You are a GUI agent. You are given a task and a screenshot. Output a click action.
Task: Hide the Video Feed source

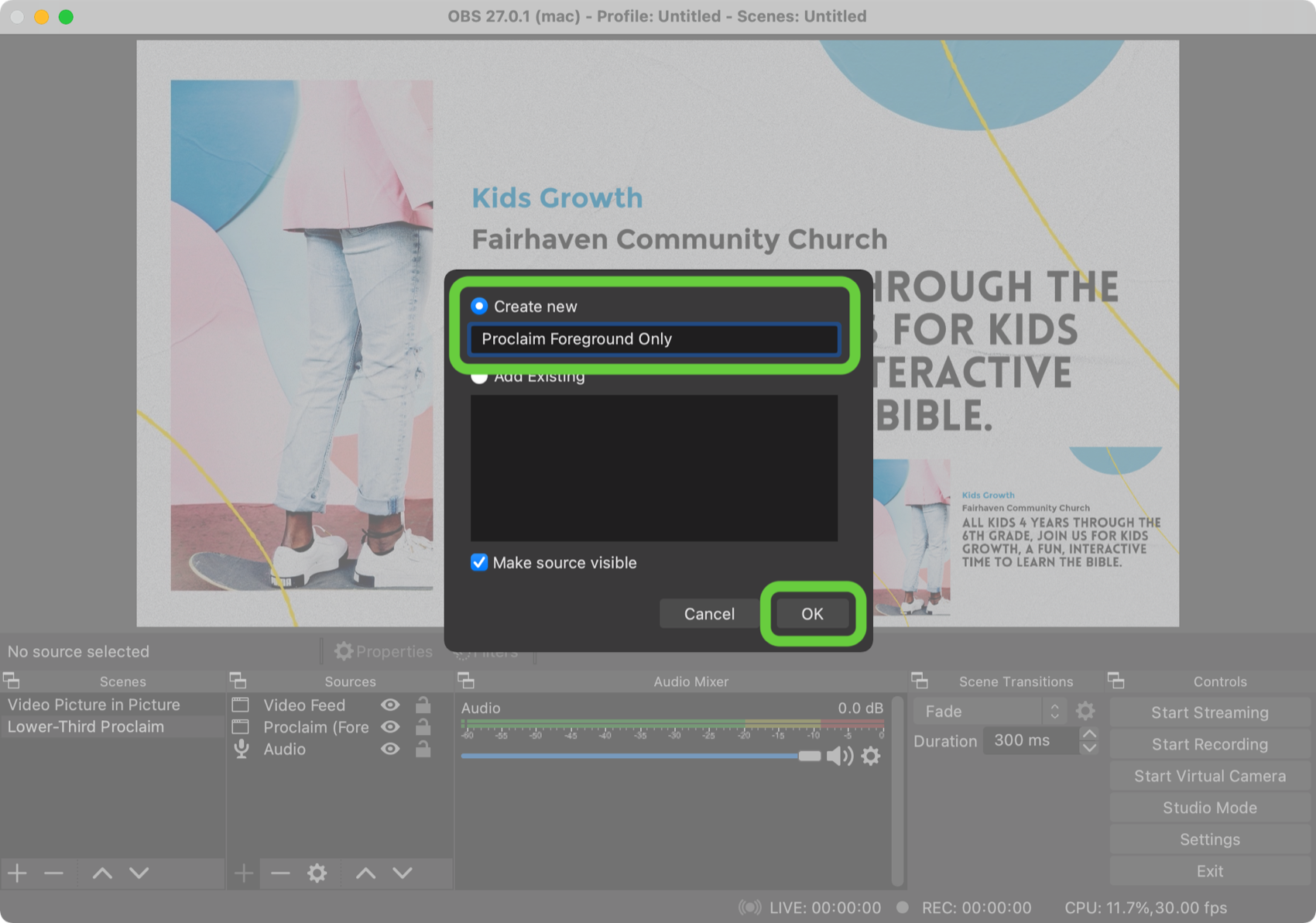tap(390, 705)
